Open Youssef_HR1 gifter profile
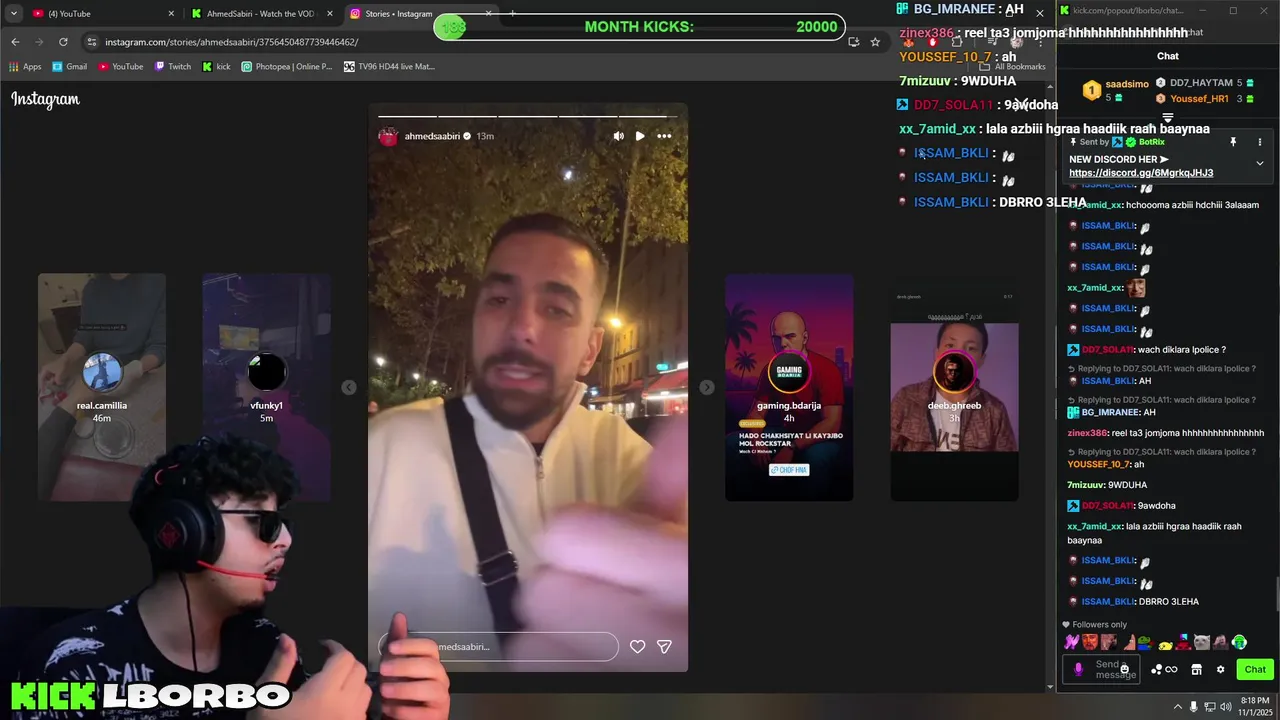Screen dimensions: 1280x720 click(x=1199, y=99)
